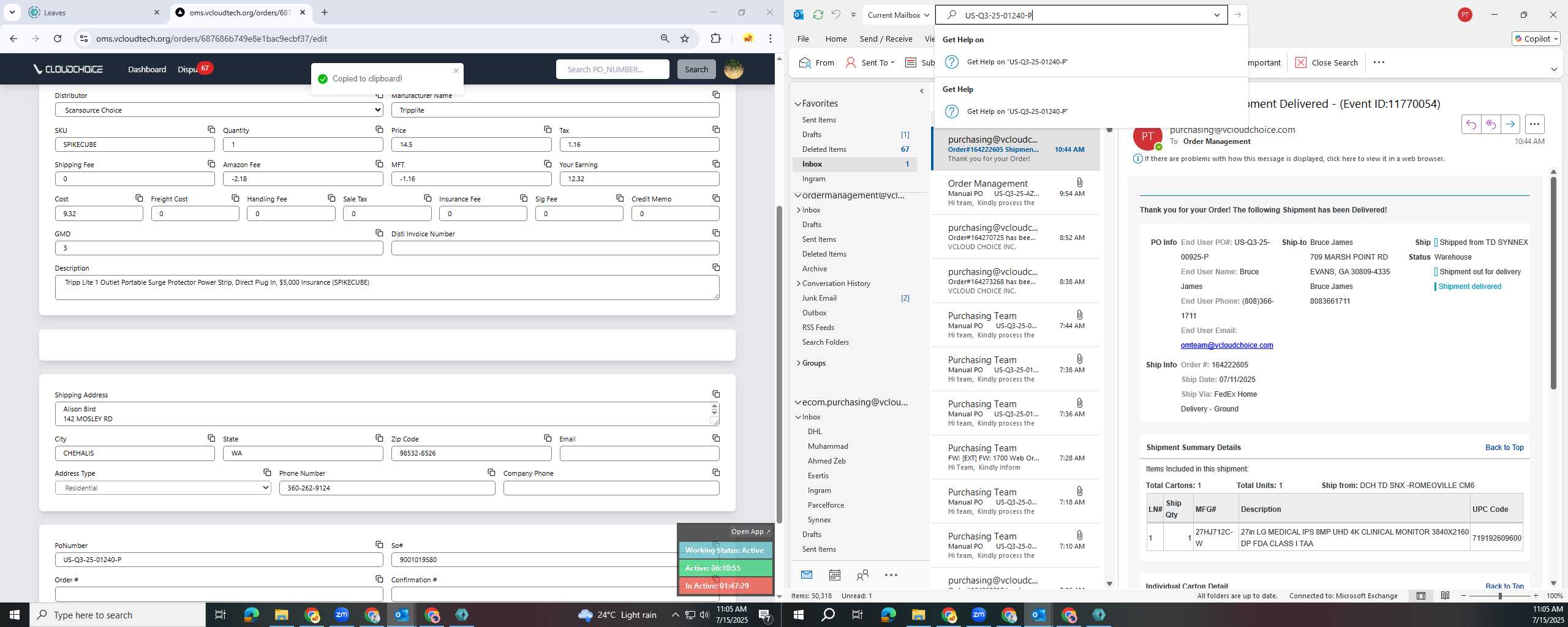Expand the Groups section
The height and width of the screenshot is (627, 1568).
click(x=798, y=363)
